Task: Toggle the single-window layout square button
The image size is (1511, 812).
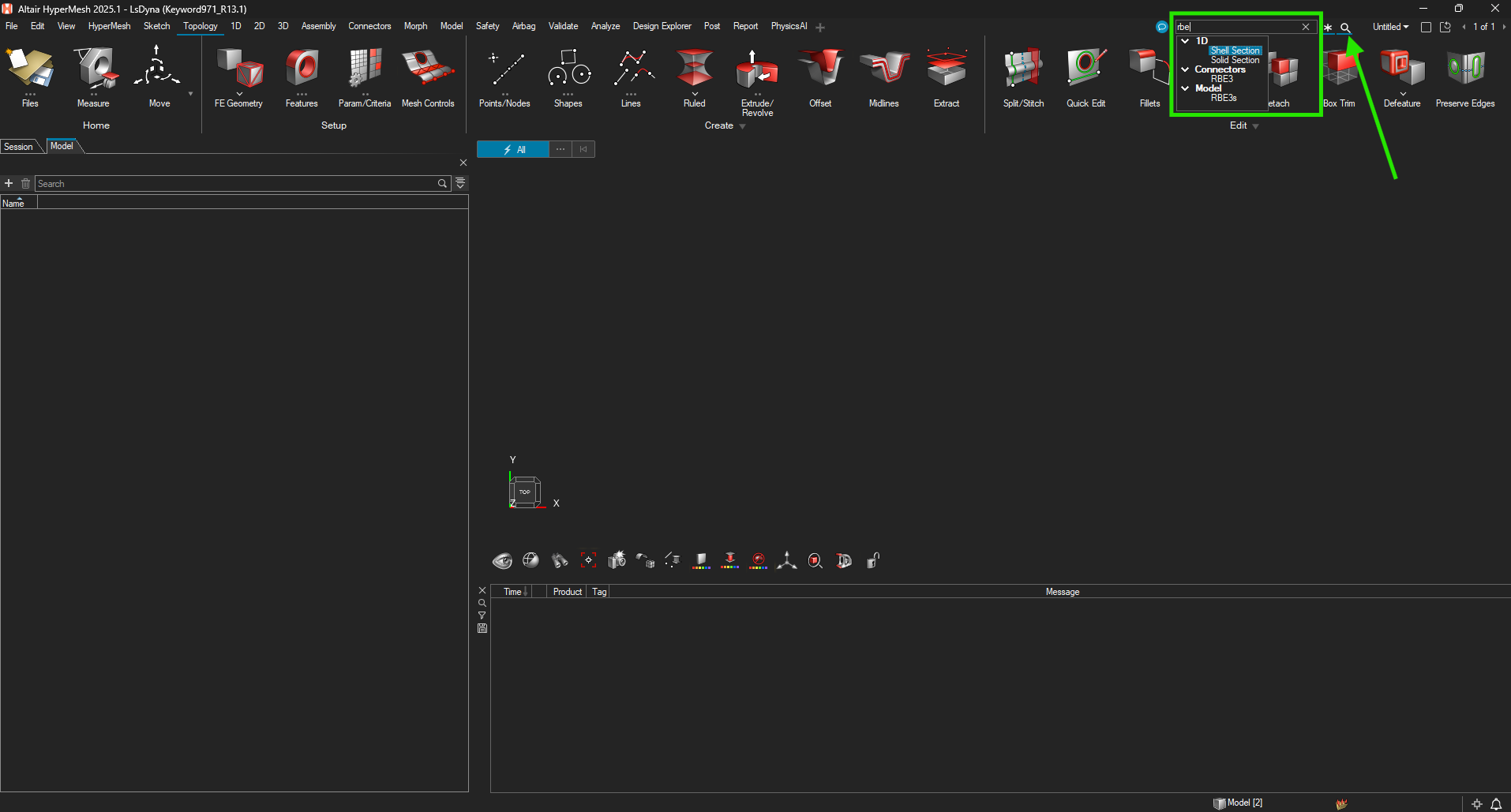Action: click(x=1426, y=27)
